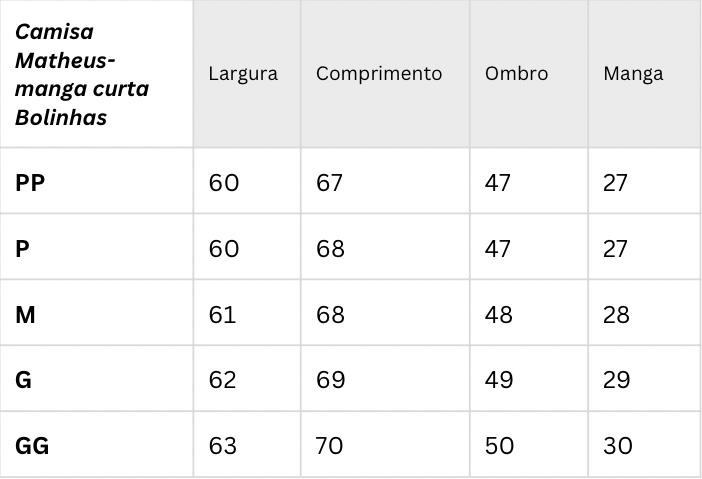Click the P size row label
The height and width of the screenshot is (479, 702).
(22, 248)
